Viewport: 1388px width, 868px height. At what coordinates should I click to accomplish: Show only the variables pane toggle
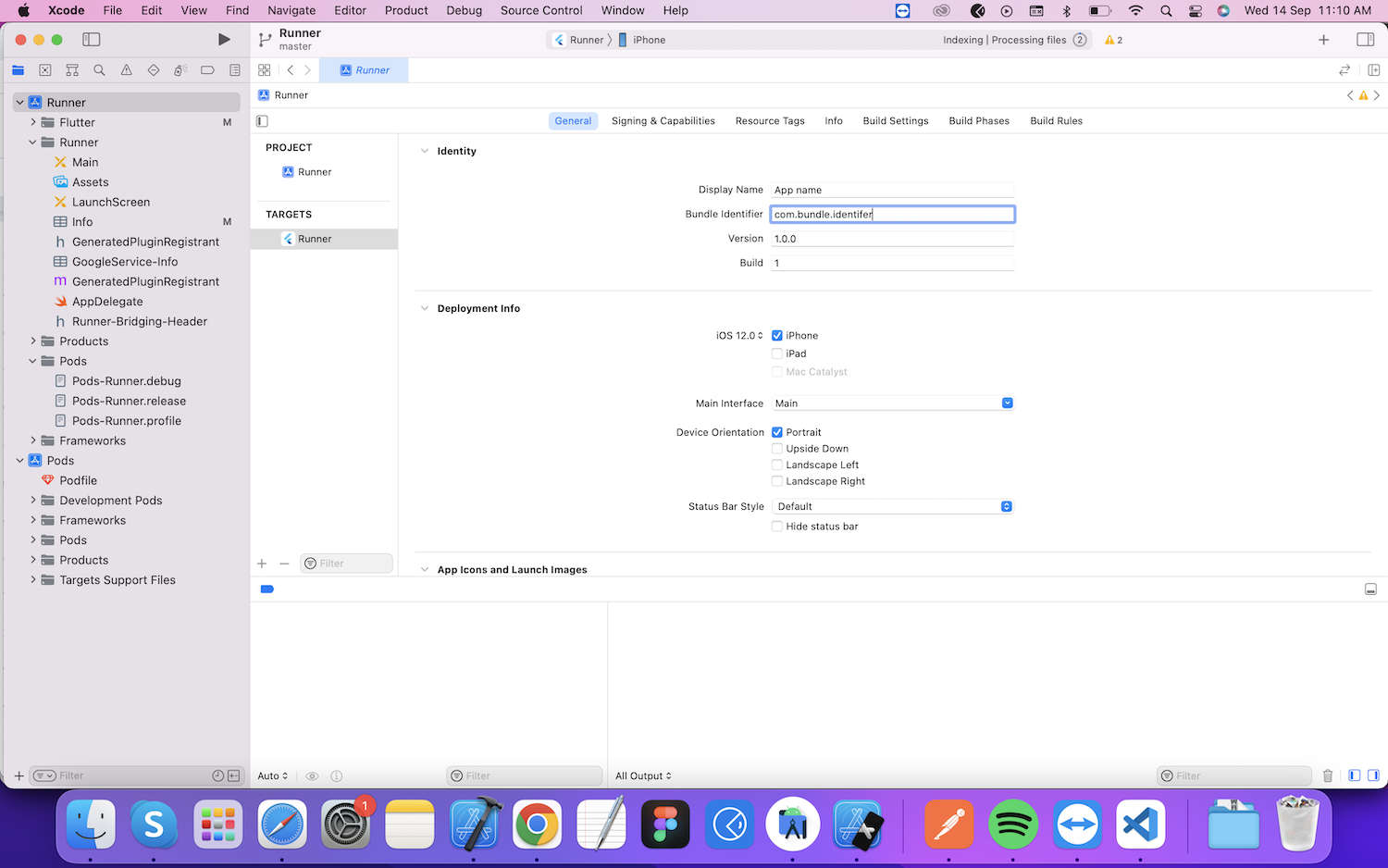tap(1354, 775)
